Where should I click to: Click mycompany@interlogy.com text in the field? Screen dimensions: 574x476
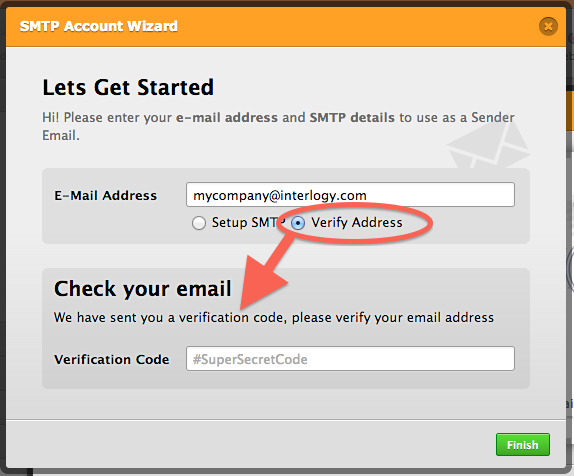click(x=280, y=196)
